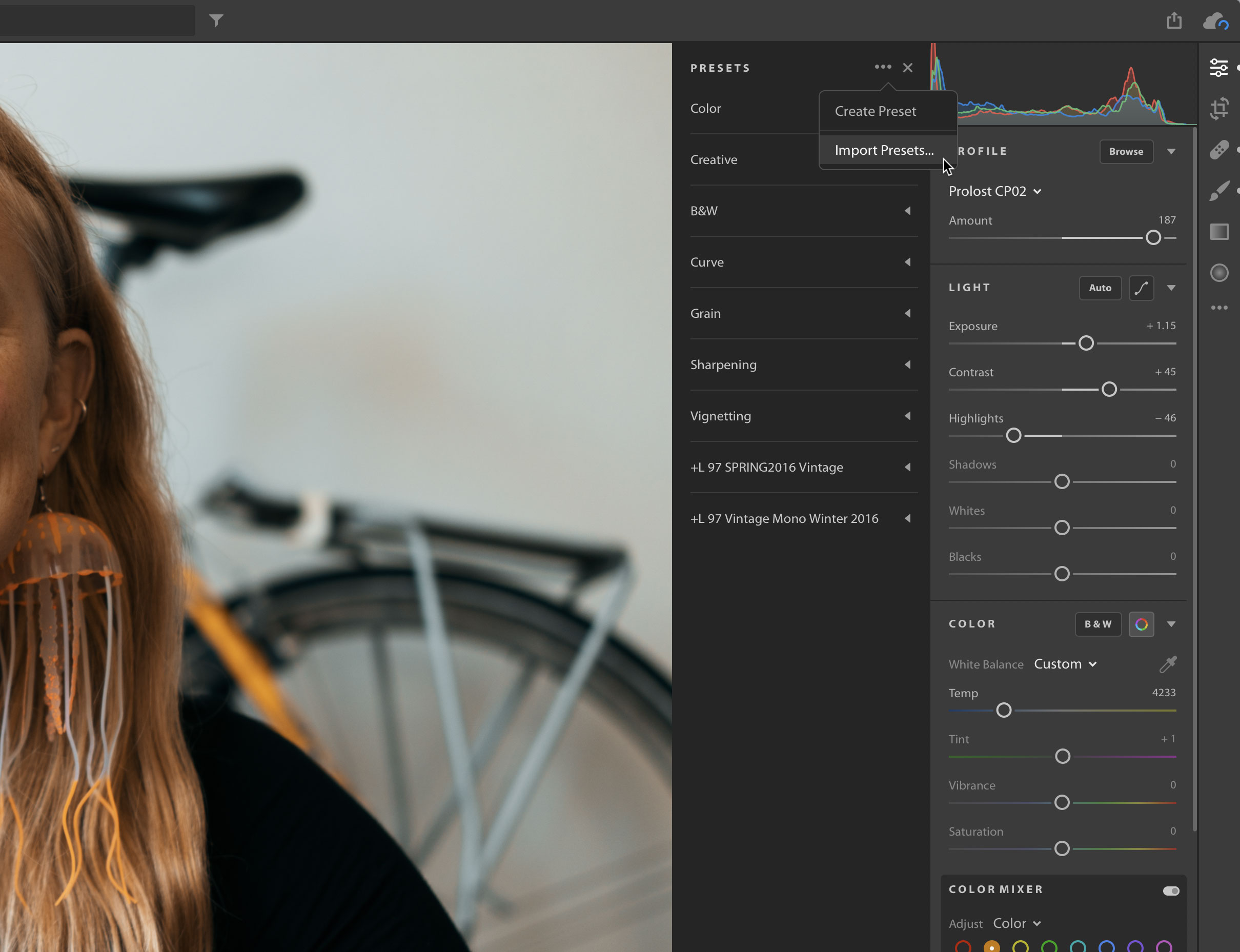Image resolution: width=1240 pixels, height=952 pixels.
Task: Open the Prolost CP02 profile dropdown
Action: coord(1038,192)
